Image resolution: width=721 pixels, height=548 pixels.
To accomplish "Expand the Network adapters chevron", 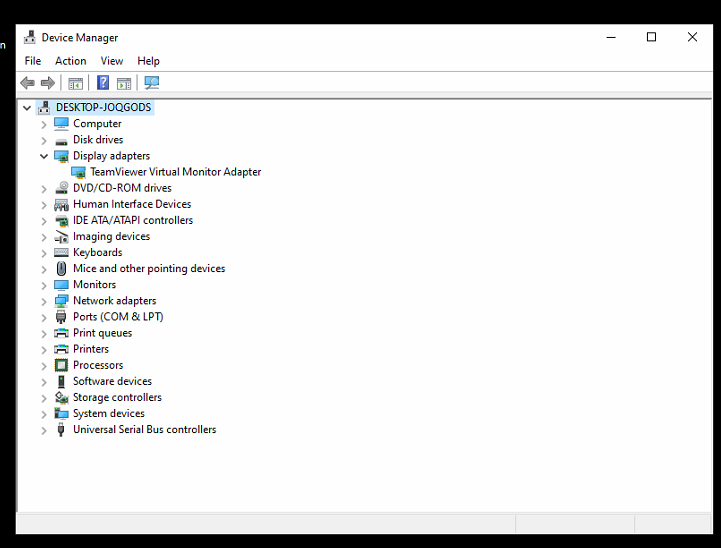I will [44, 301].
